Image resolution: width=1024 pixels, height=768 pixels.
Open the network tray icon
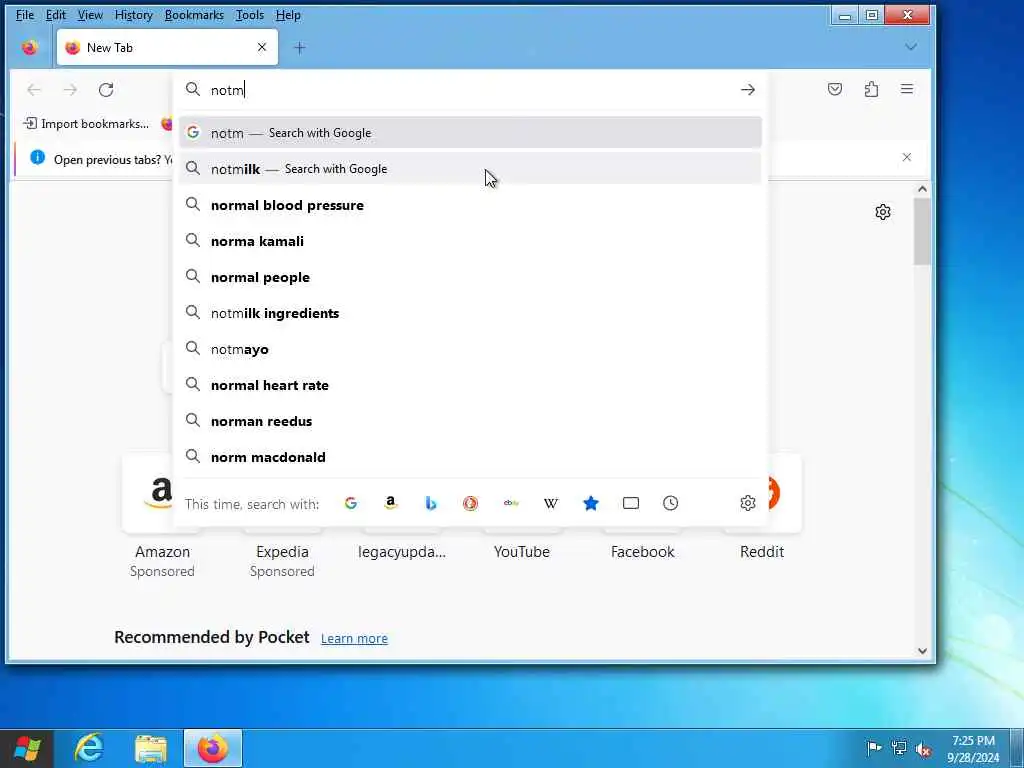point(899,748)
